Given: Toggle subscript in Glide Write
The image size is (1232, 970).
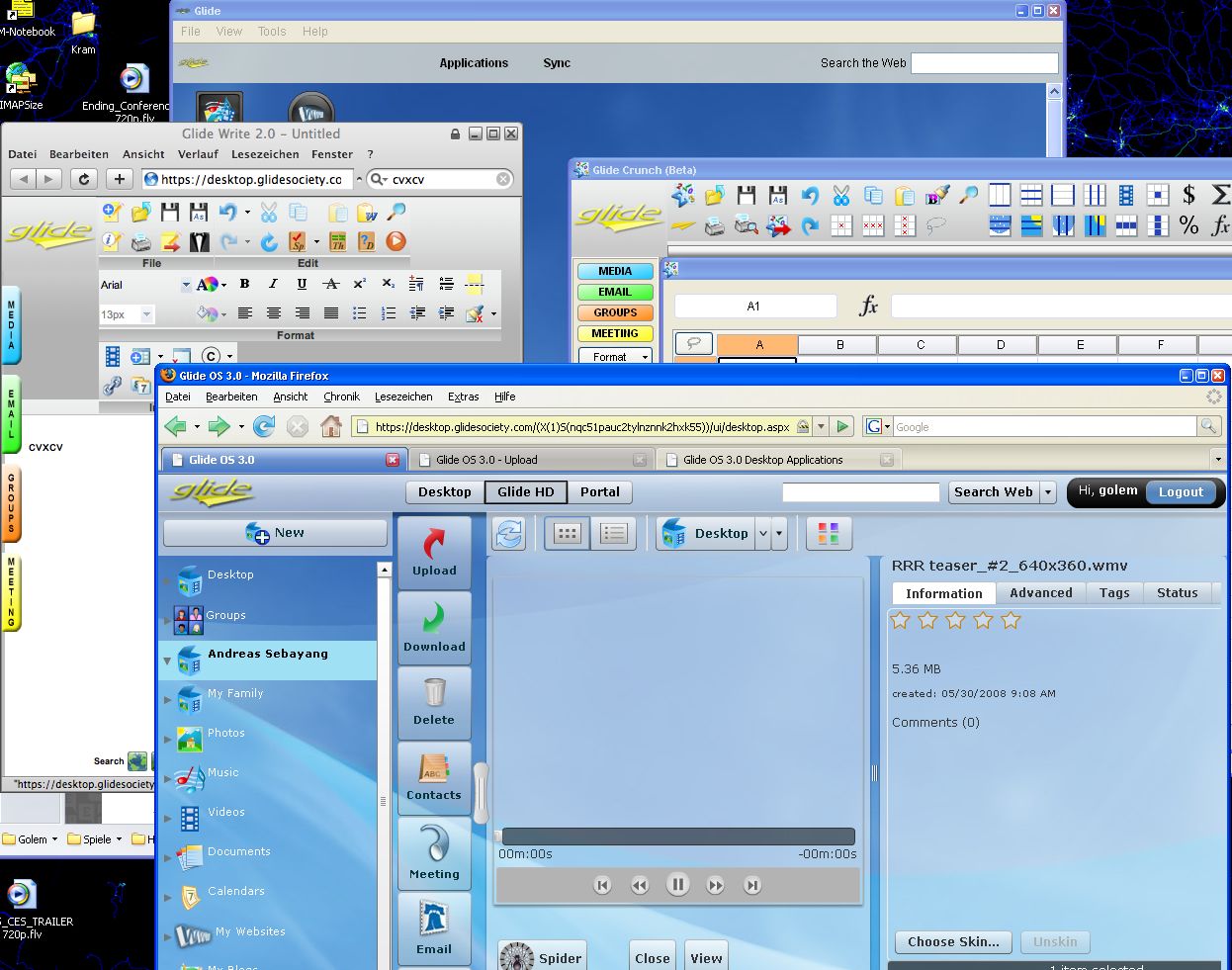Looking at the screenshot, I should pos(389,284).
